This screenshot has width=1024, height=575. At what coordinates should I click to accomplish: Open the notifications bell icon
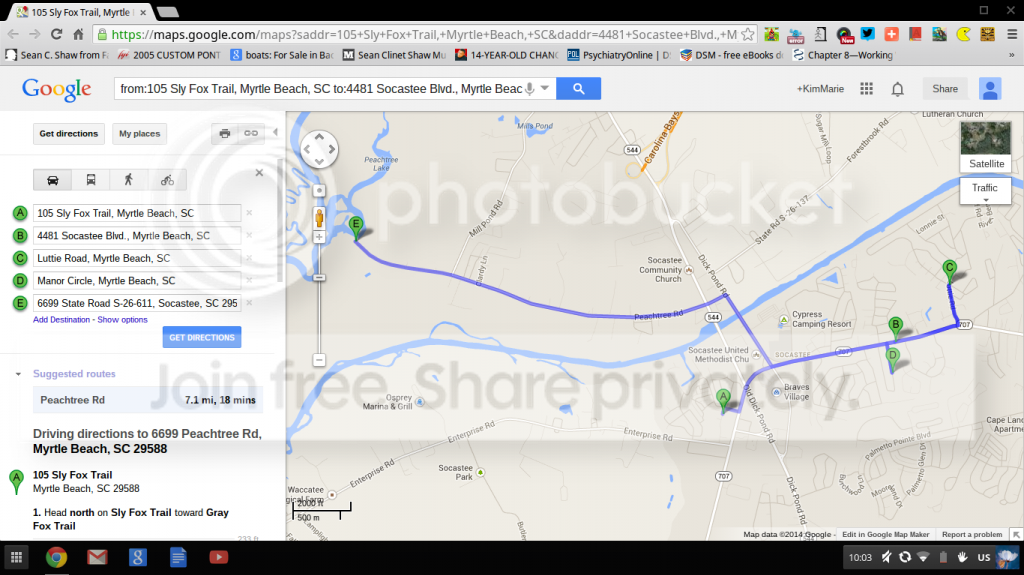coord(898,89)
